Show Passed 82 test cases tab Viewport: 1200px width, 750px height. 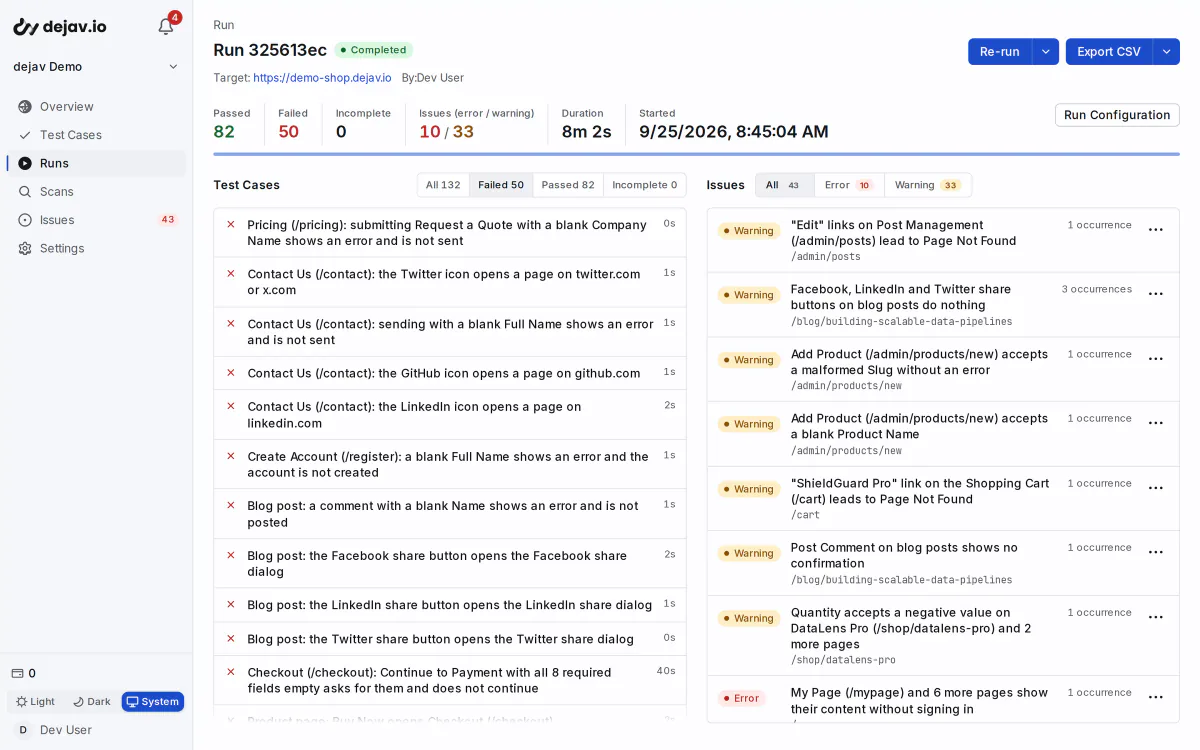(x=568, y=185)
